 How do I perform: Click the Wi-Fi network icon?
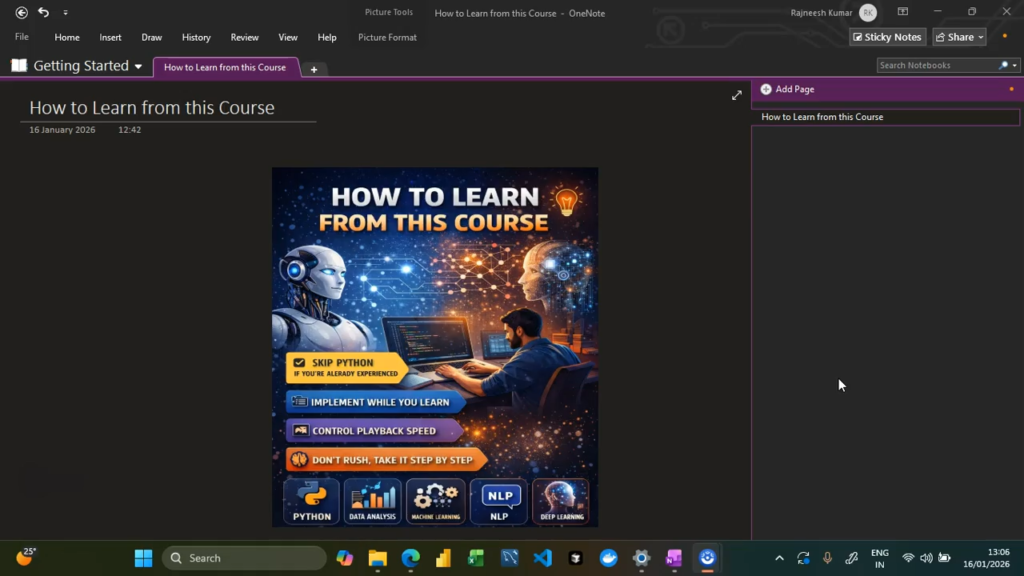pyautogui.click(x=908, y=558)
